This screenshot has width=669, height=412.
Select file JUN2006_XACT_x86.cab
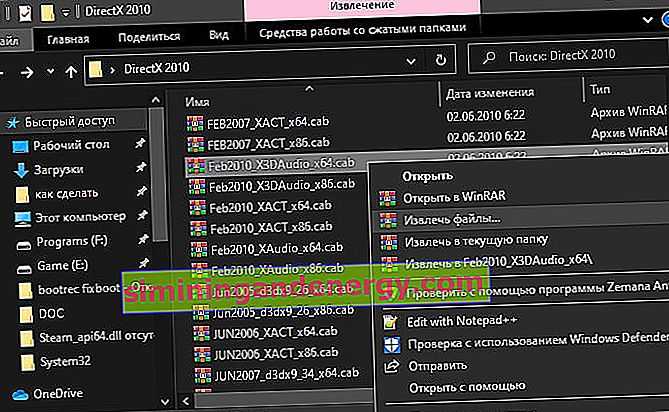tap(276, 354)
